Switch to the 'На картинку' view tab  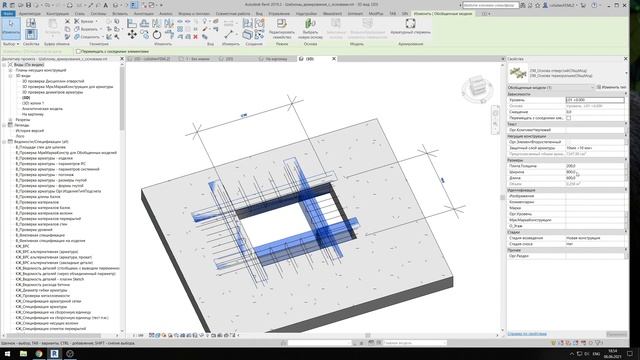click(x=276, y=59)
